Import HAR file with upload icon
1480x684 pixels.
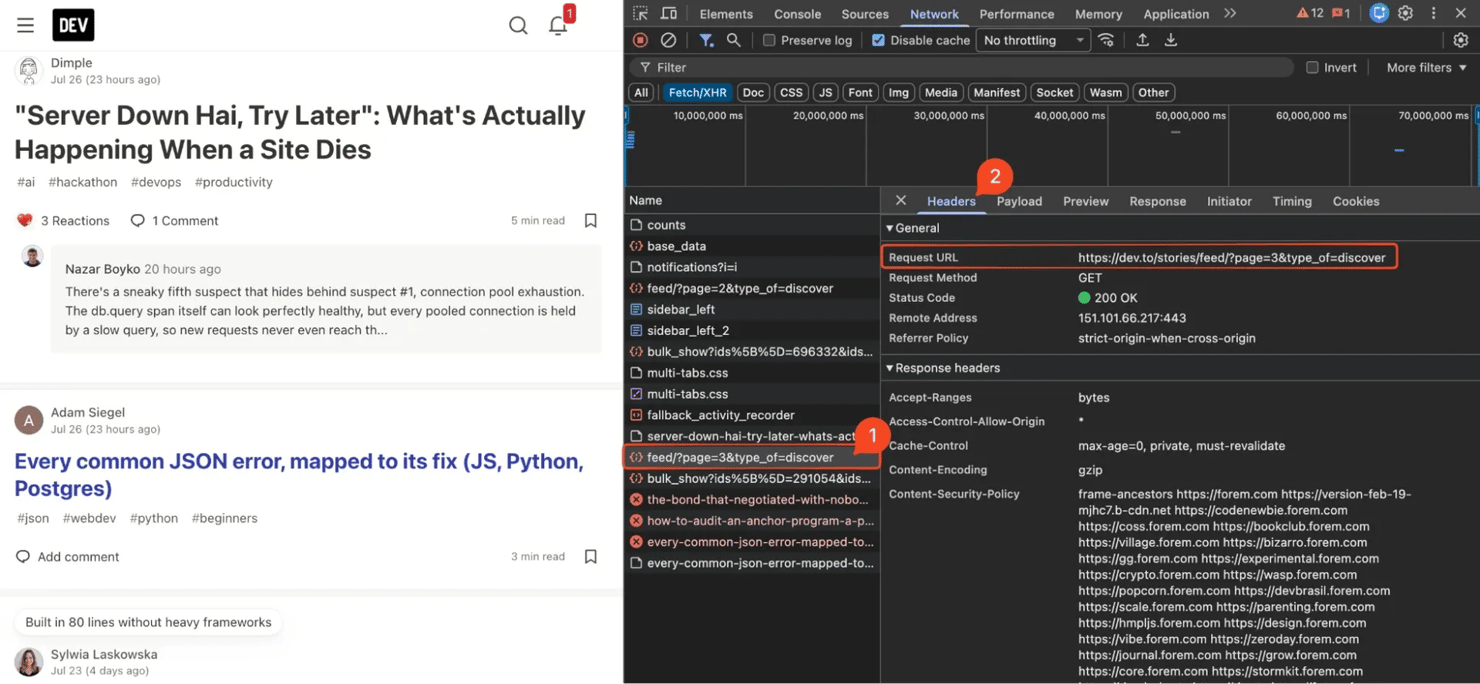pyautogui.click(x=1142, y=40)
